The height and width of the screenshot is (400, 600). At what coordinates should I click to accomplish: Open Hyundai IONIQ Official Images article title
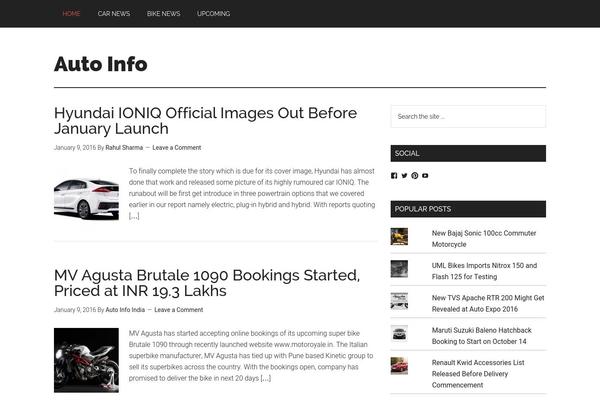(x=205, y=121)
